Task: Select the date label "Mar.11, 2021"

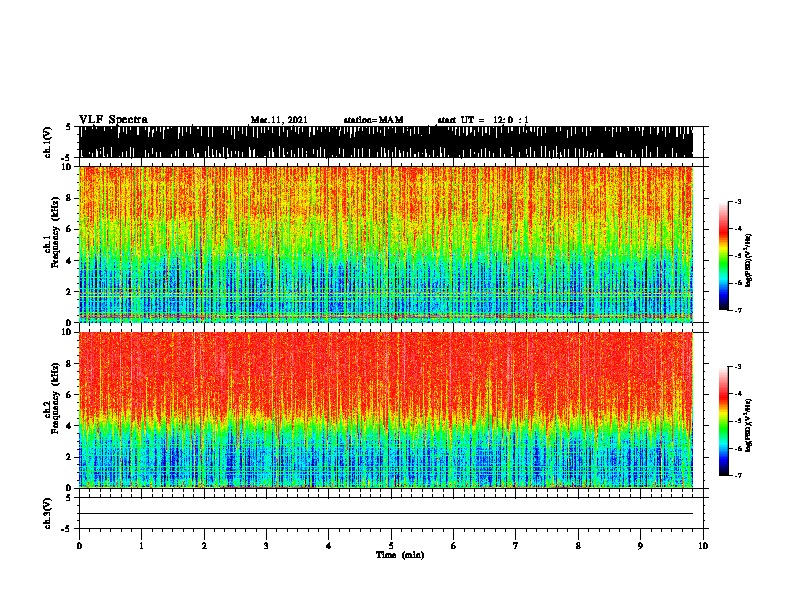Action: tap(279, 120)
